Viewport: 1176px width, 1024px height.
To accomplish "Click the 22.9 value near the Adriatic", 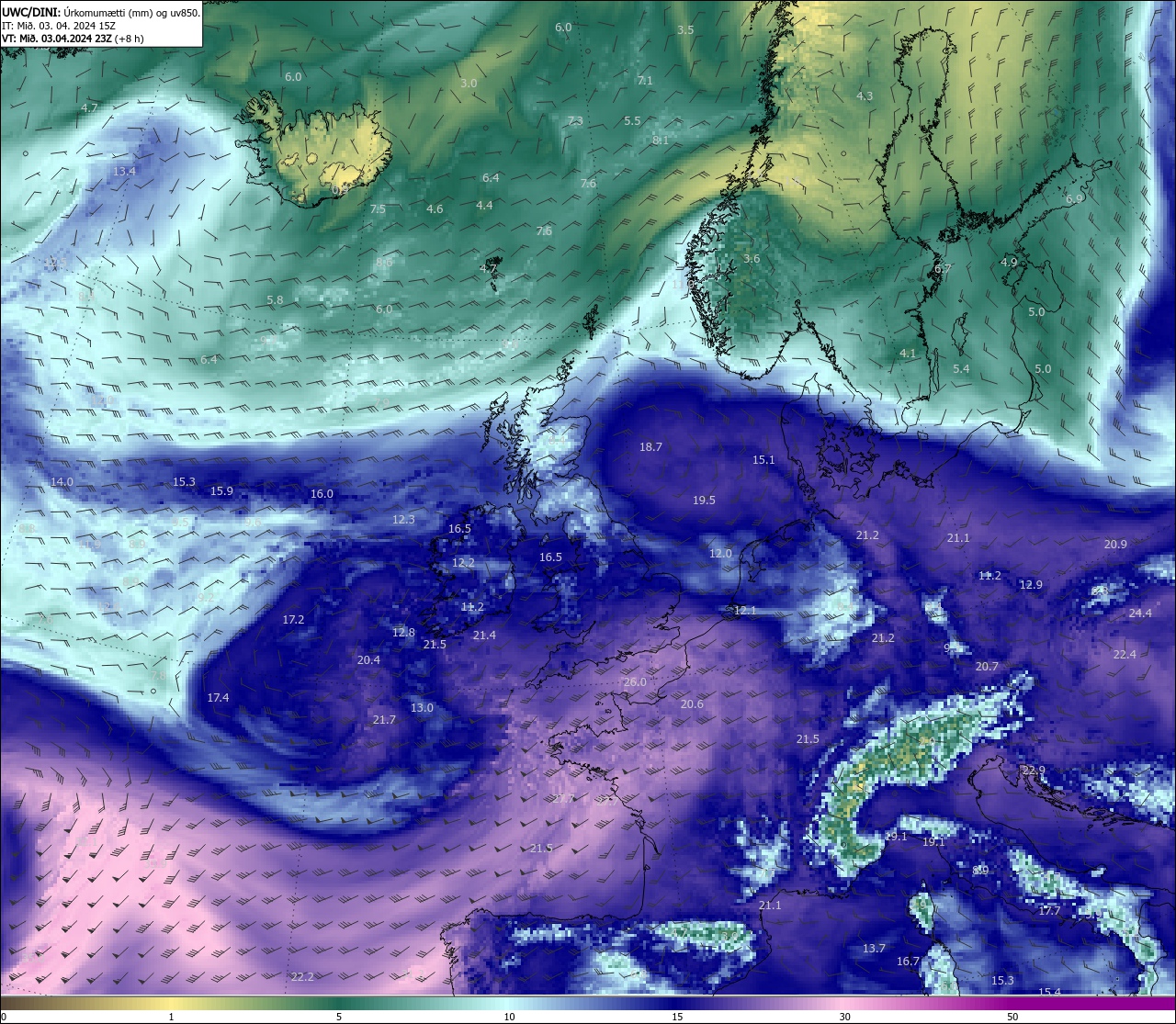I will (x=1034, y=771).
